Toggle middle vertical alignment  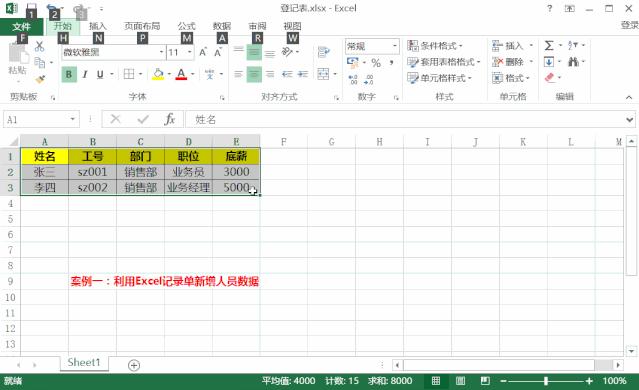(254, 52)
